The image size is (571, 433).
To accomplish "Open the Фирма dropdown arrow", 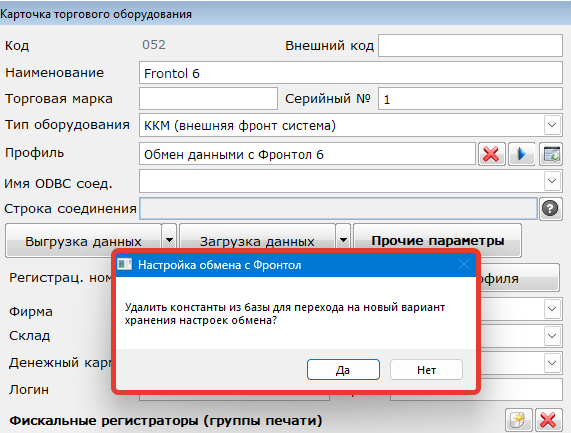I will click(x=552, y=309).
